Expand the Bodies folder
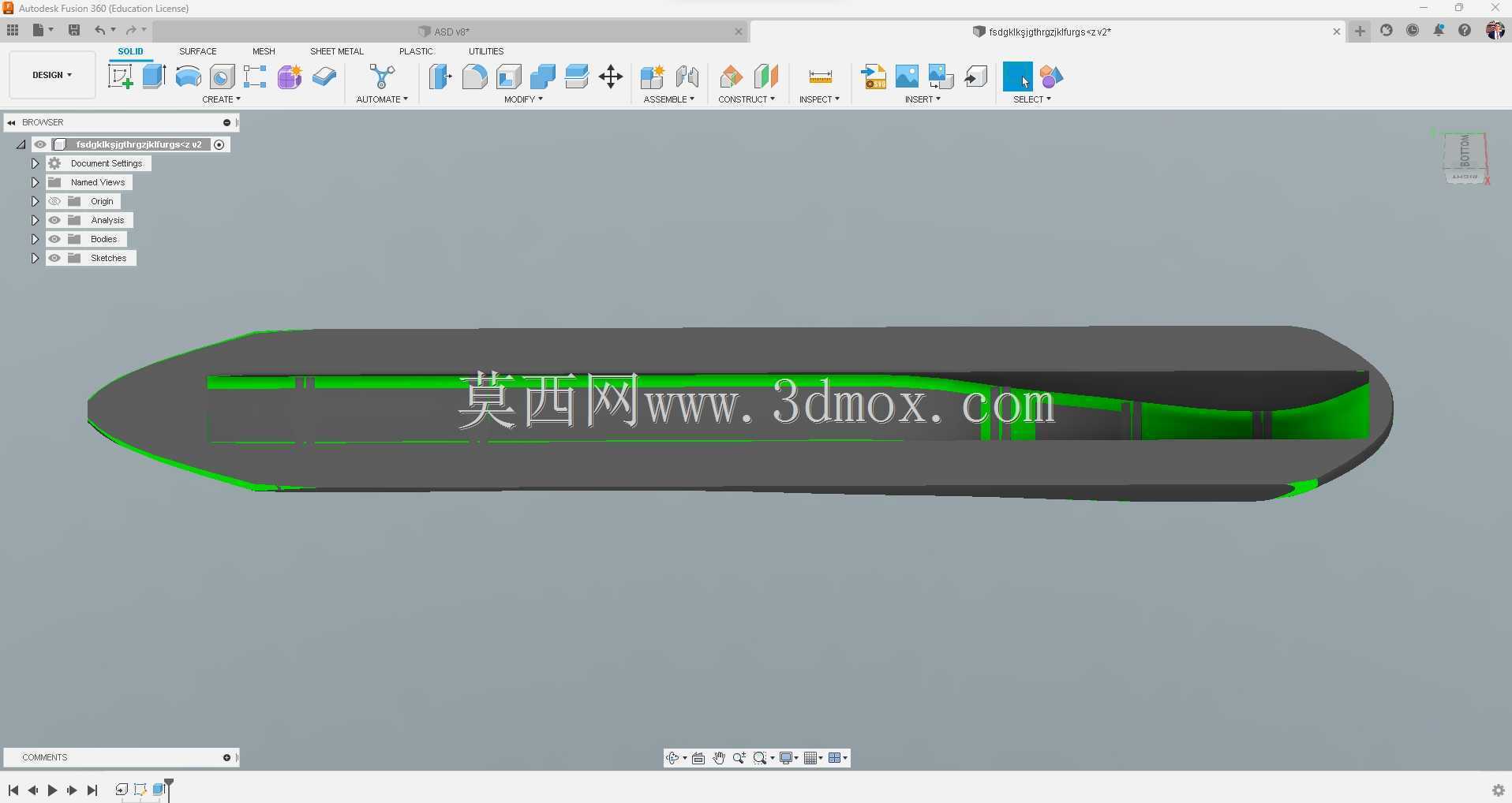 (x=35, y=239)
